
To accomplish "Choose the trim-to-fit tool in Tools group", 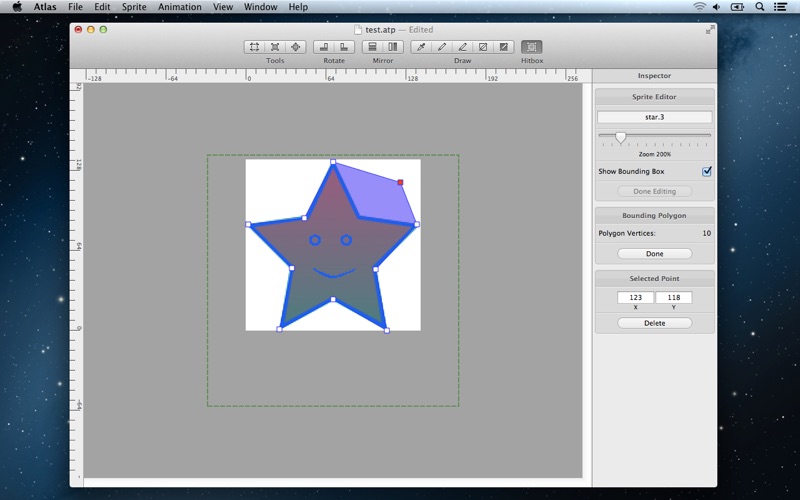I will pyautogui.click(x=275, y=47).
